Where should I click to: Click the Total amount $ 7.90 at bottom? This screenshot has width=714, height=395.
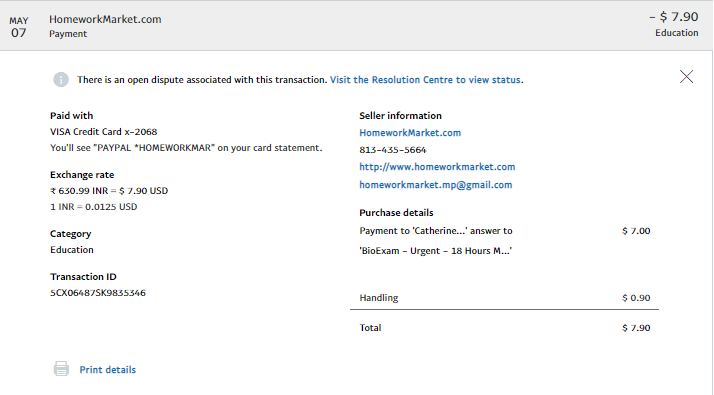point(636,328)
